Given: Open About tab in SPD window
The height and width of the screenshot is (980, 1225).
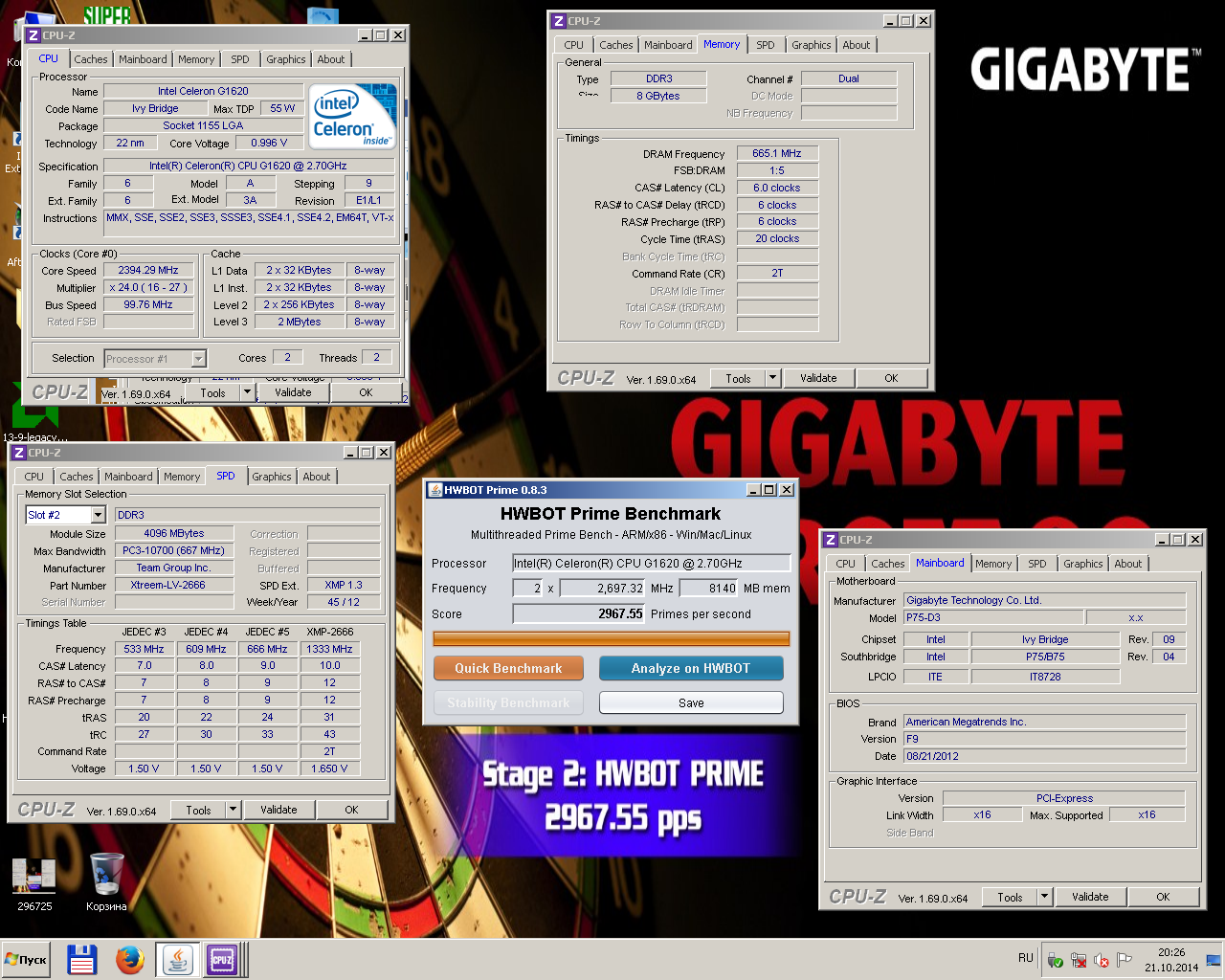Looking at the screenshot, I should [317, 477].
